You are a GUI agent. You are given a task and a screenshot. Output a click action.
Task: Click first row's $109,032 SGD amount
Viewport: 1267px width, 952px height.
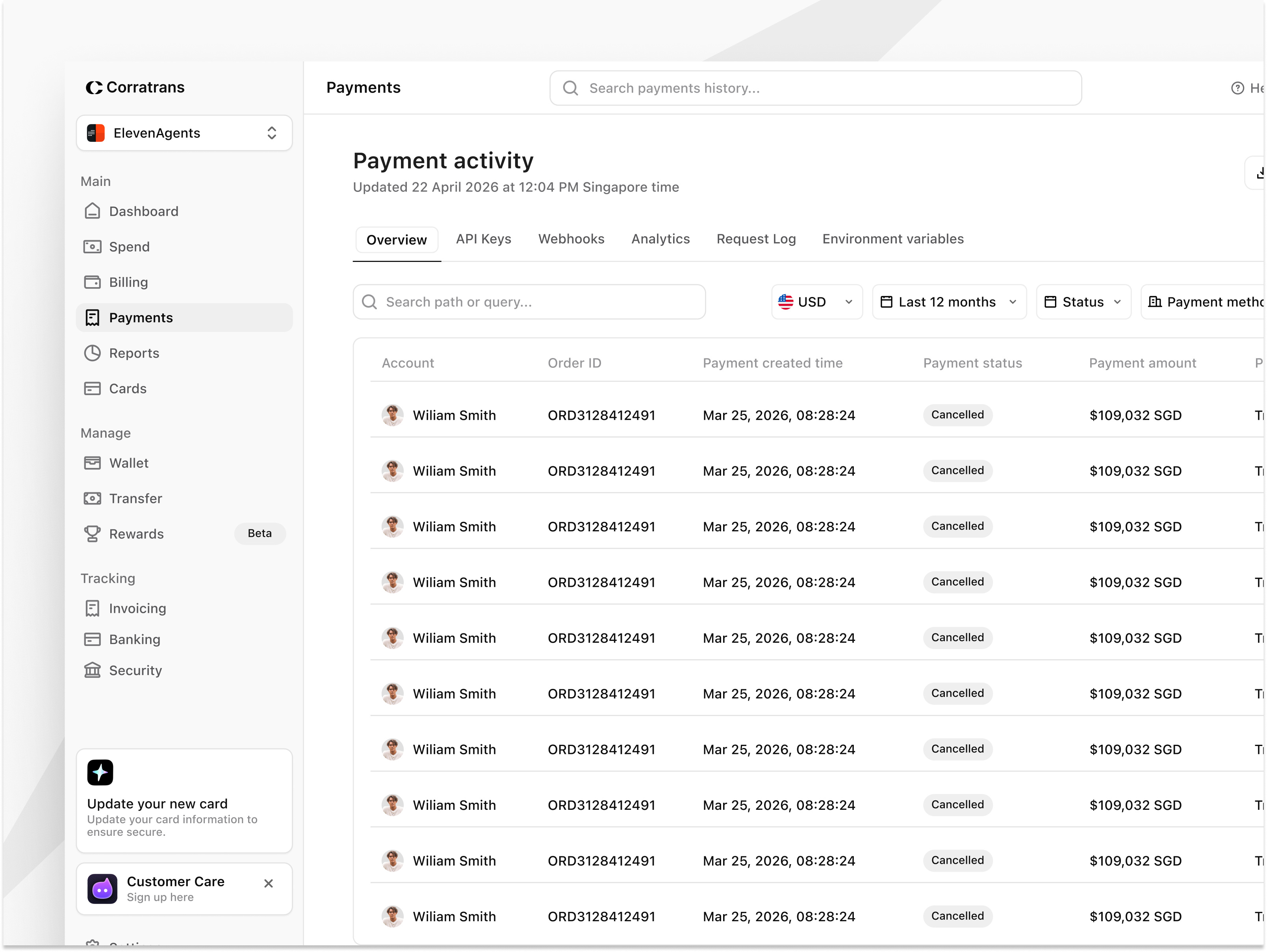(x=1135, y=415)
